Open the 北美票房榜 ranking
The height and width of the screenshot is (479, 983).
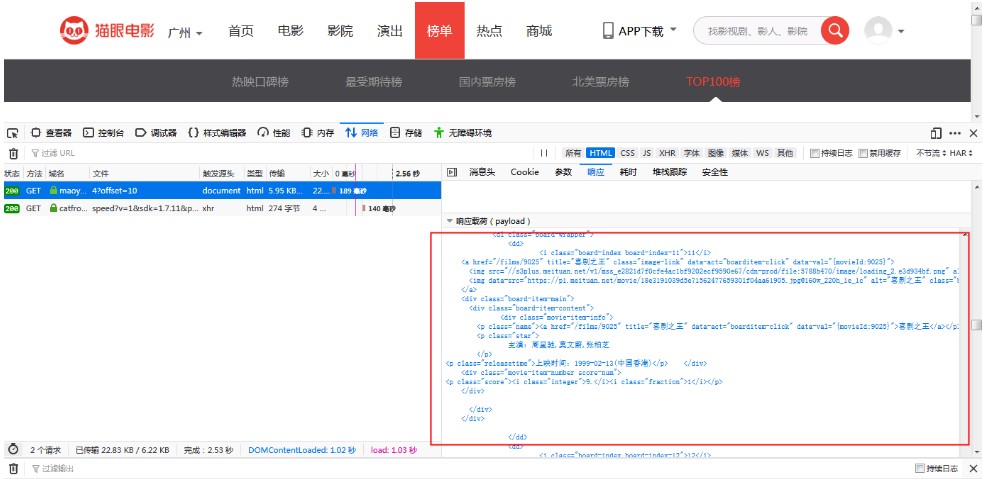[601, 82]
